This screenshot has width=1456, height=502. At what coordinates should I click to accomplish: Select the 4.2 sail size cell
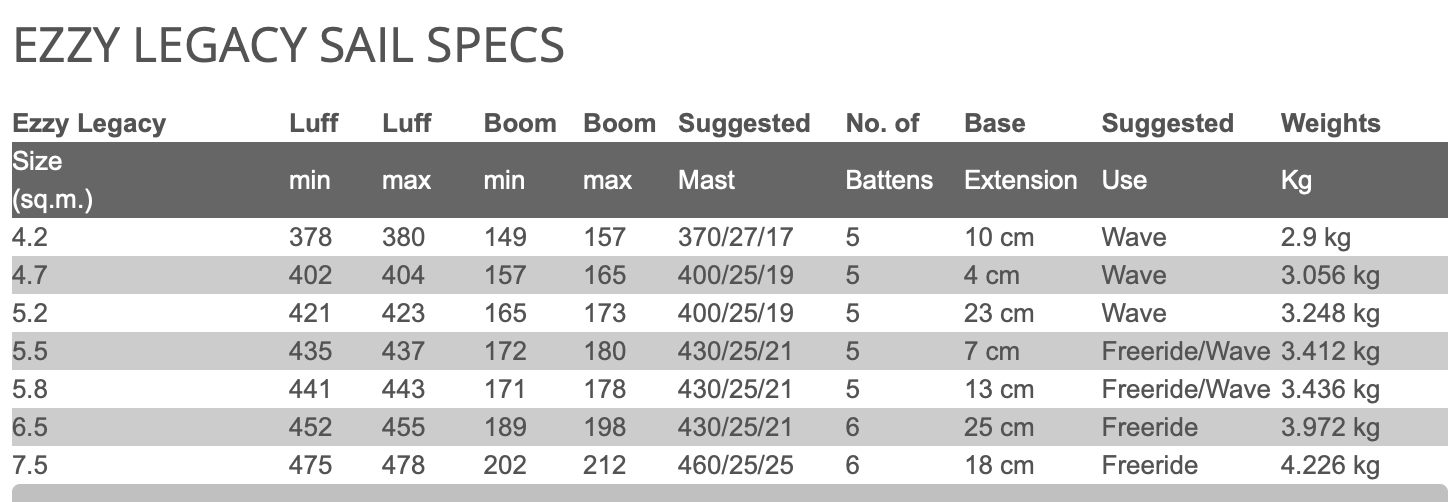point(30,238)
